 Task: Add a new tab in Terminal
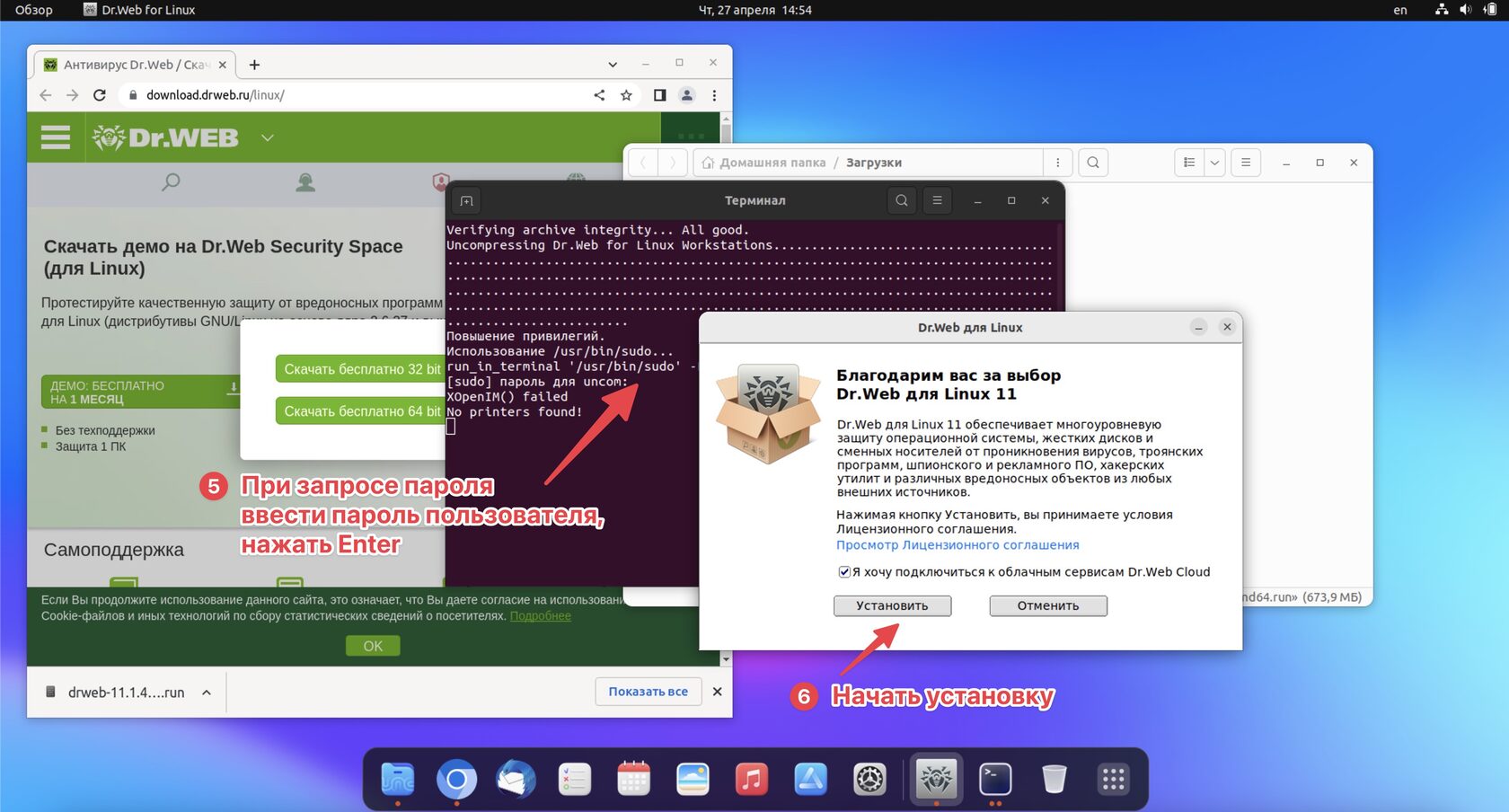click(466, 200)
